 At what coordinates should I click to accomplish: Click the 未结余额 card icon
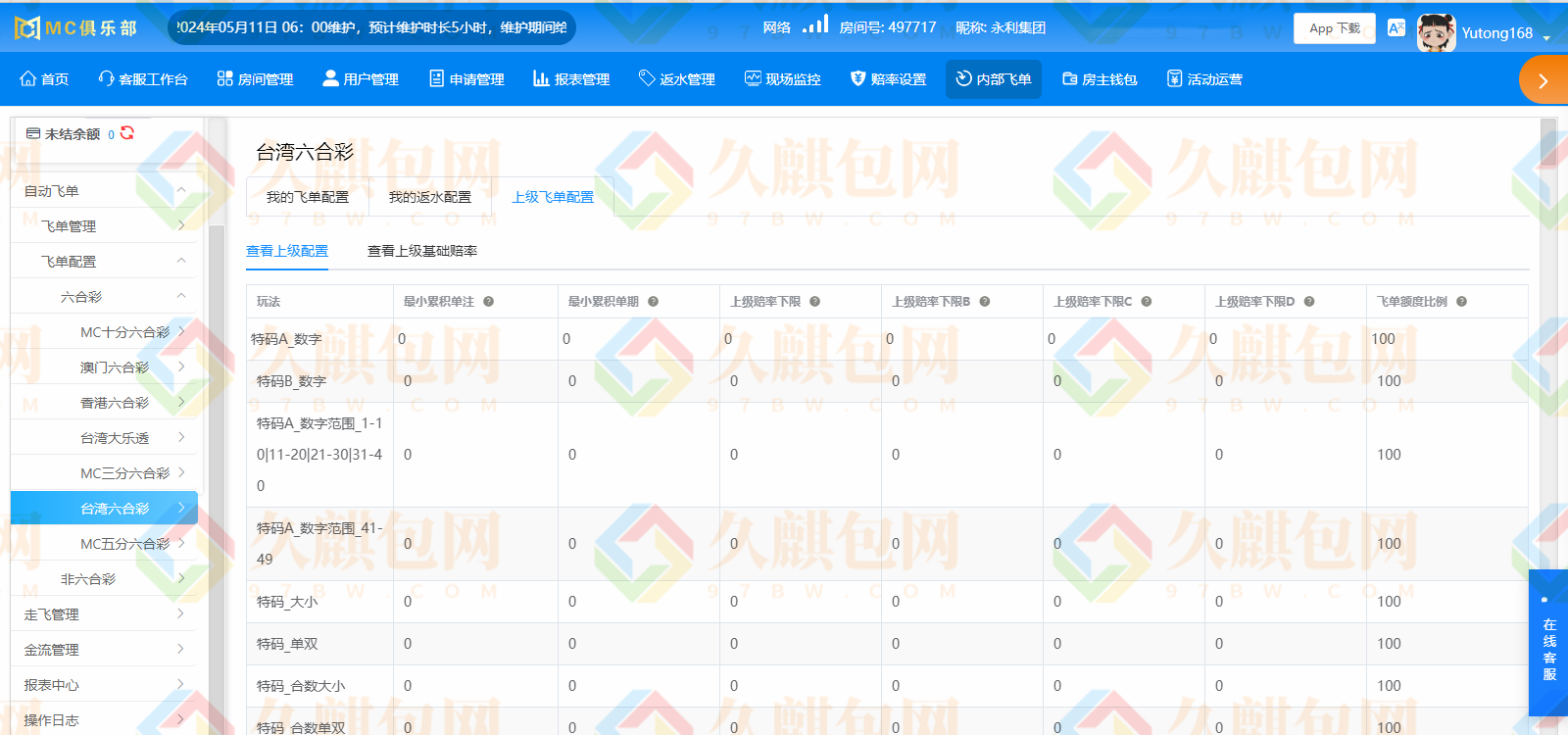pos(33,134)
